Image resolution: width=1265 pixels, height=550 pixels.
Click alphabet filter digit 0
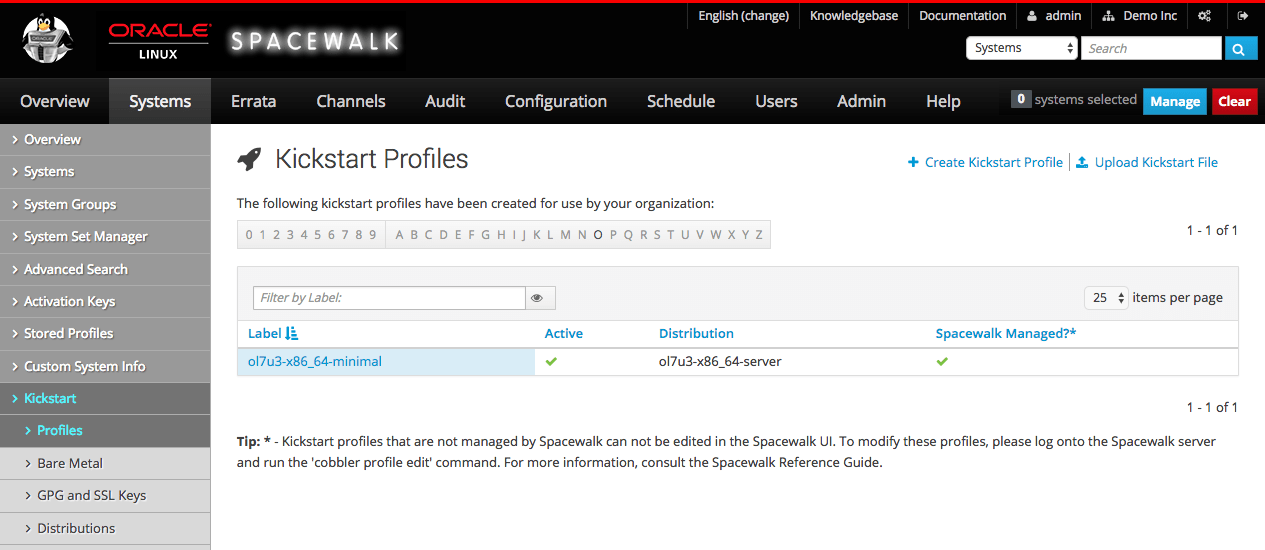250,235
